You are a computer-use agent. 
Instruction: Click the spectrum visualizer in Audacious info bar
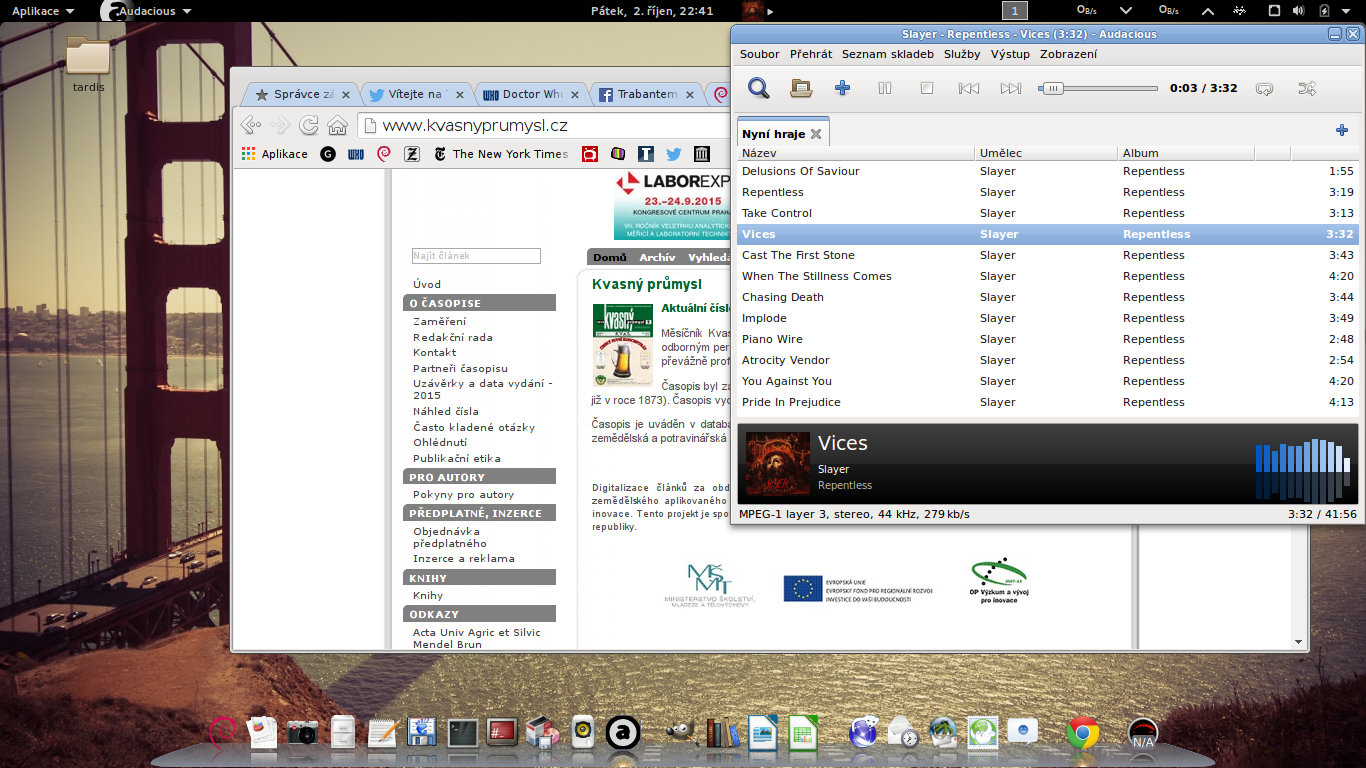(1302, 470)
